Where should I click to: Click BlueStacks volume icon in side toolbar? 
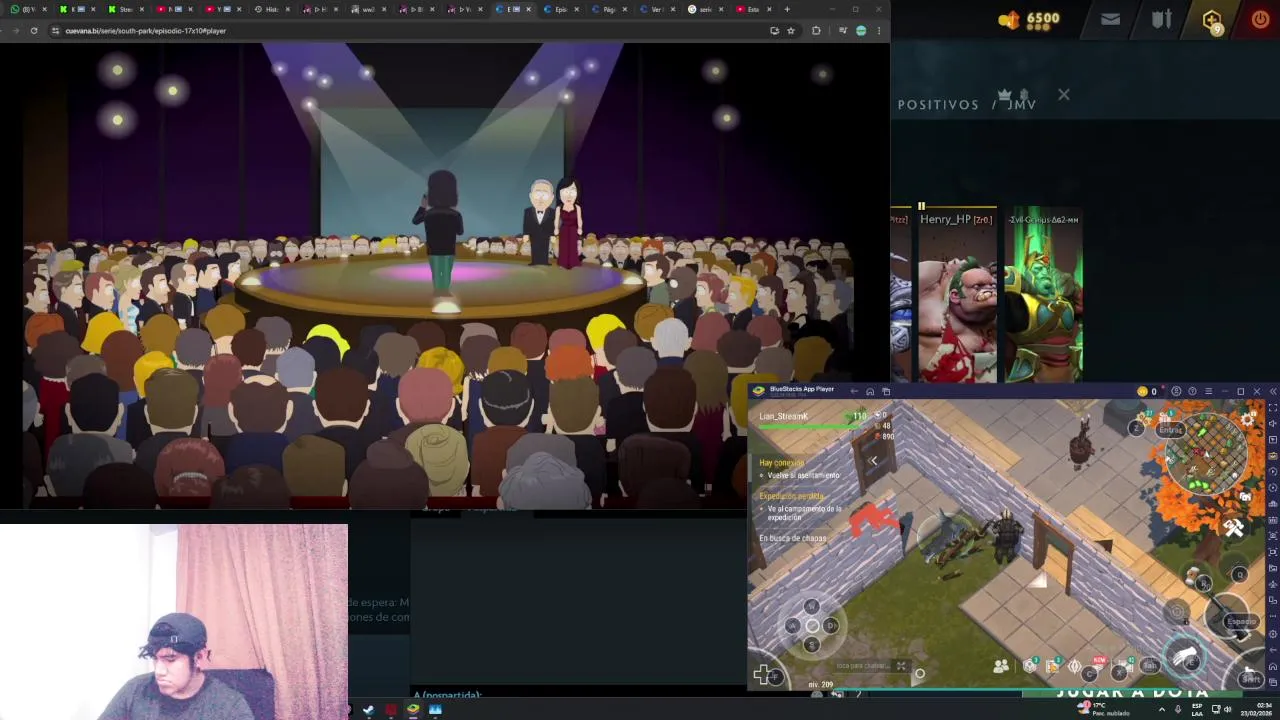pos(1272,424)
